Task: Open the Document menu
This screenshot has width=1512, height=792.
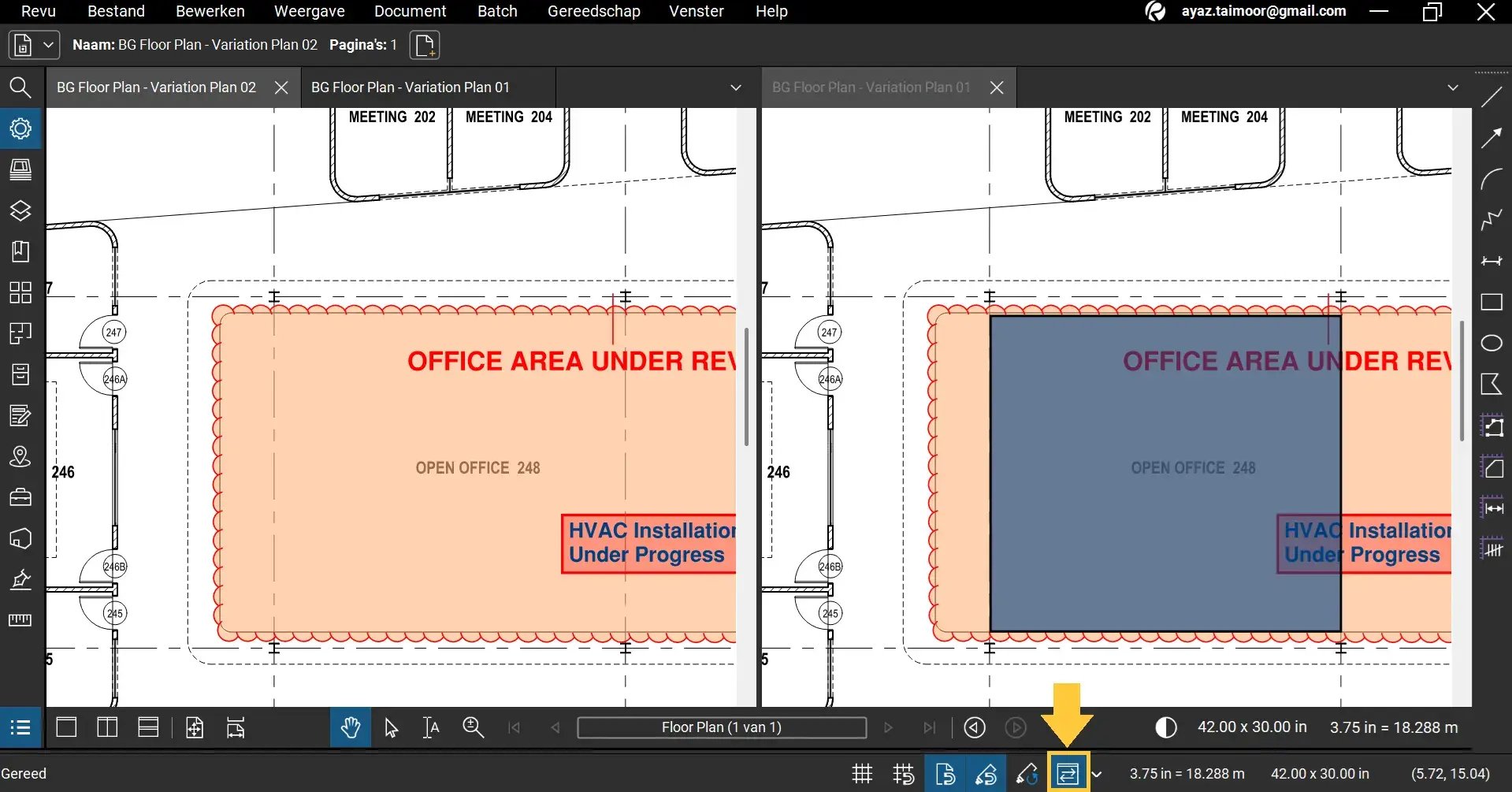Action: pos(410,11)
